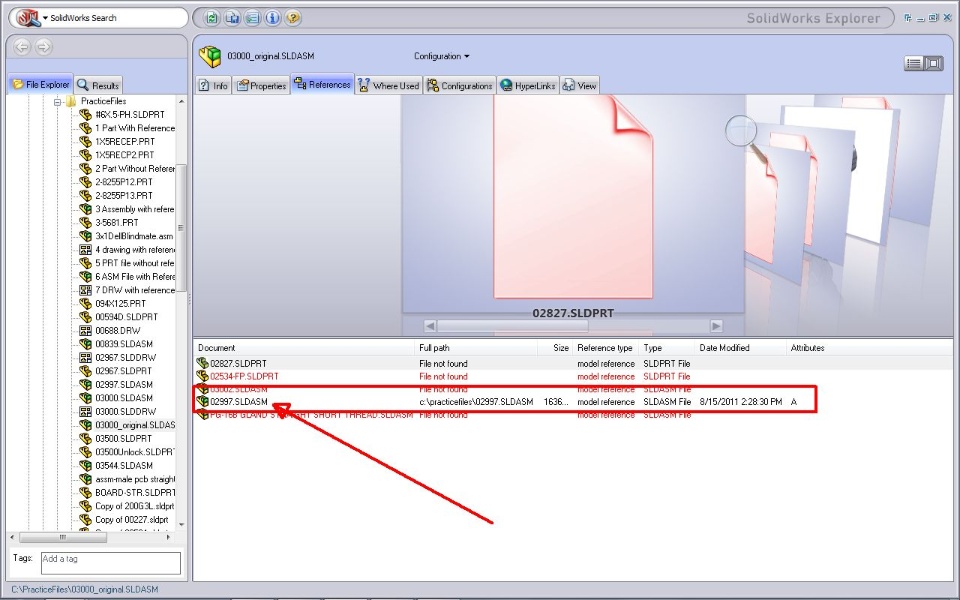The image size is (960, 600).
Task: Select 1X5RECEP.PRT in the tree
Action: [x=124, y=141]
